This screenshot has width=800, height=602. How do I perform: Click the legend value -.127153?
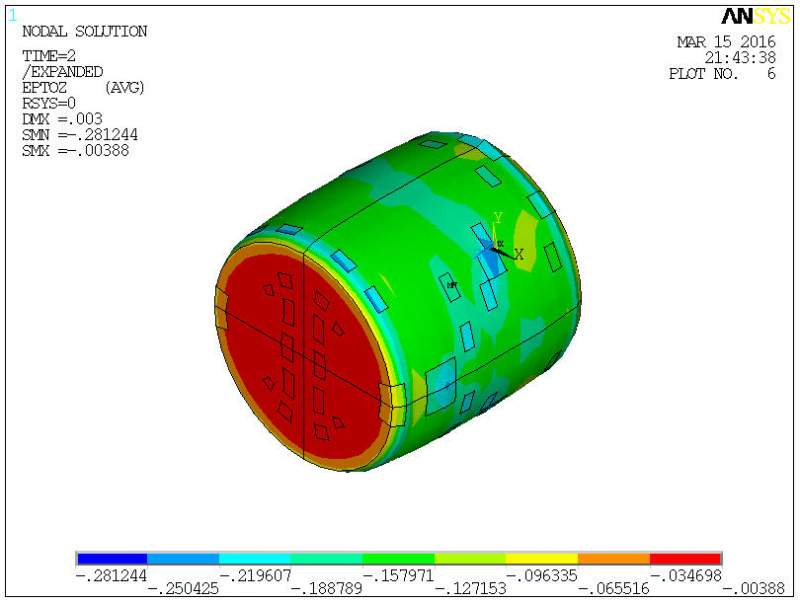click(470, 589)
